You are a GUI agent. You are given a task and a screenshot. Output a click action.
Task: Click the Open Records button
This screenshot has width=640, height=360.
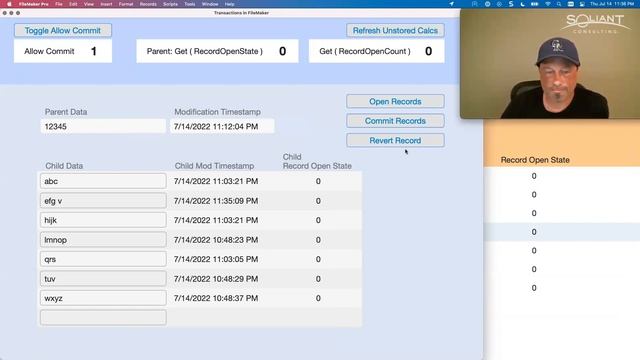395,101
